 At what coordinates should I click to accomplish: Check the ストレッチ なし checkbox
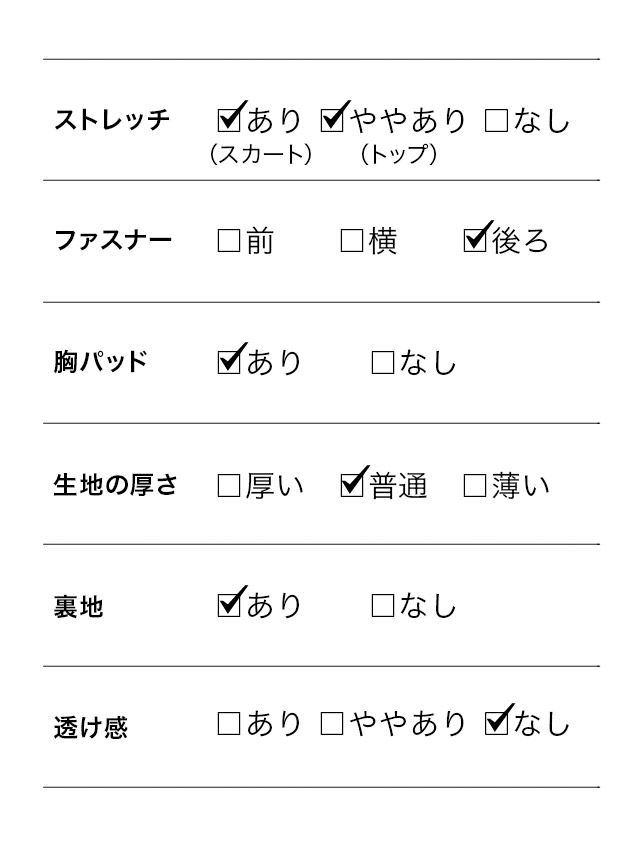point(496,121)
